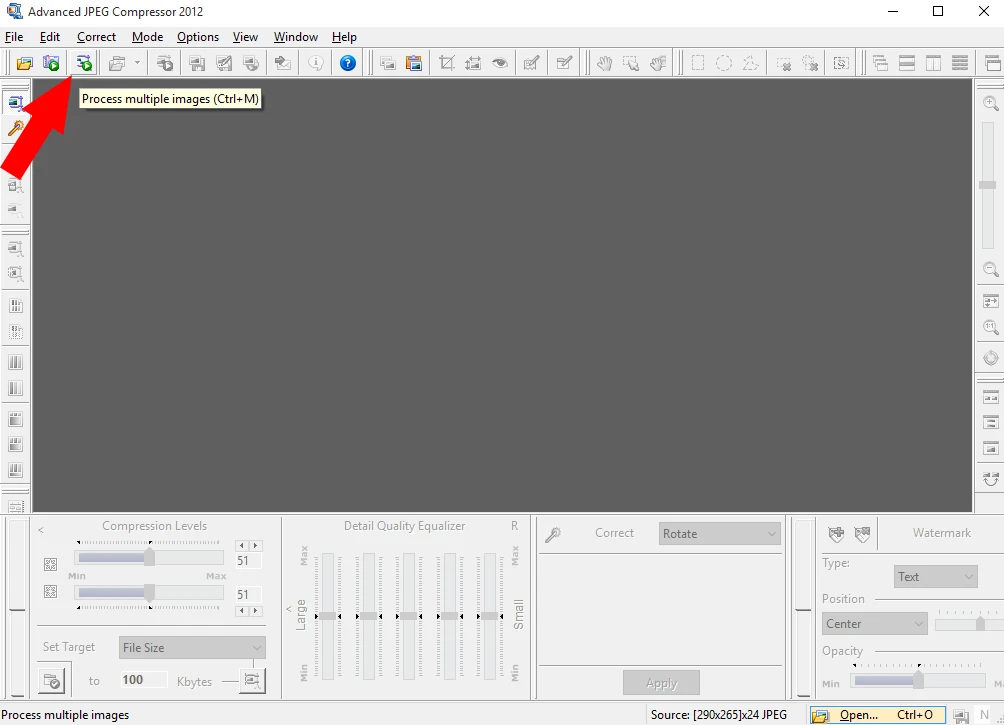Screen dimensions: 1004x725
Task: Click the first Detail Quality Equalizer slider handle
Action: (328, 616)
